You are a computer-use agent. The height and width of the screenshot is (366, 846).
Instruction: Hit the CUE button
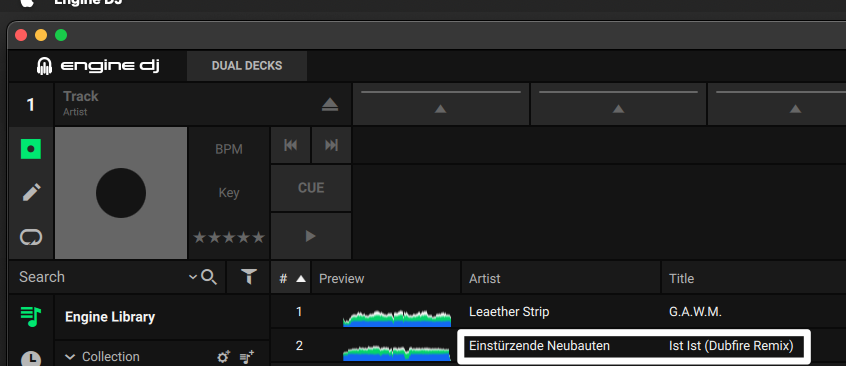[311, 188]
